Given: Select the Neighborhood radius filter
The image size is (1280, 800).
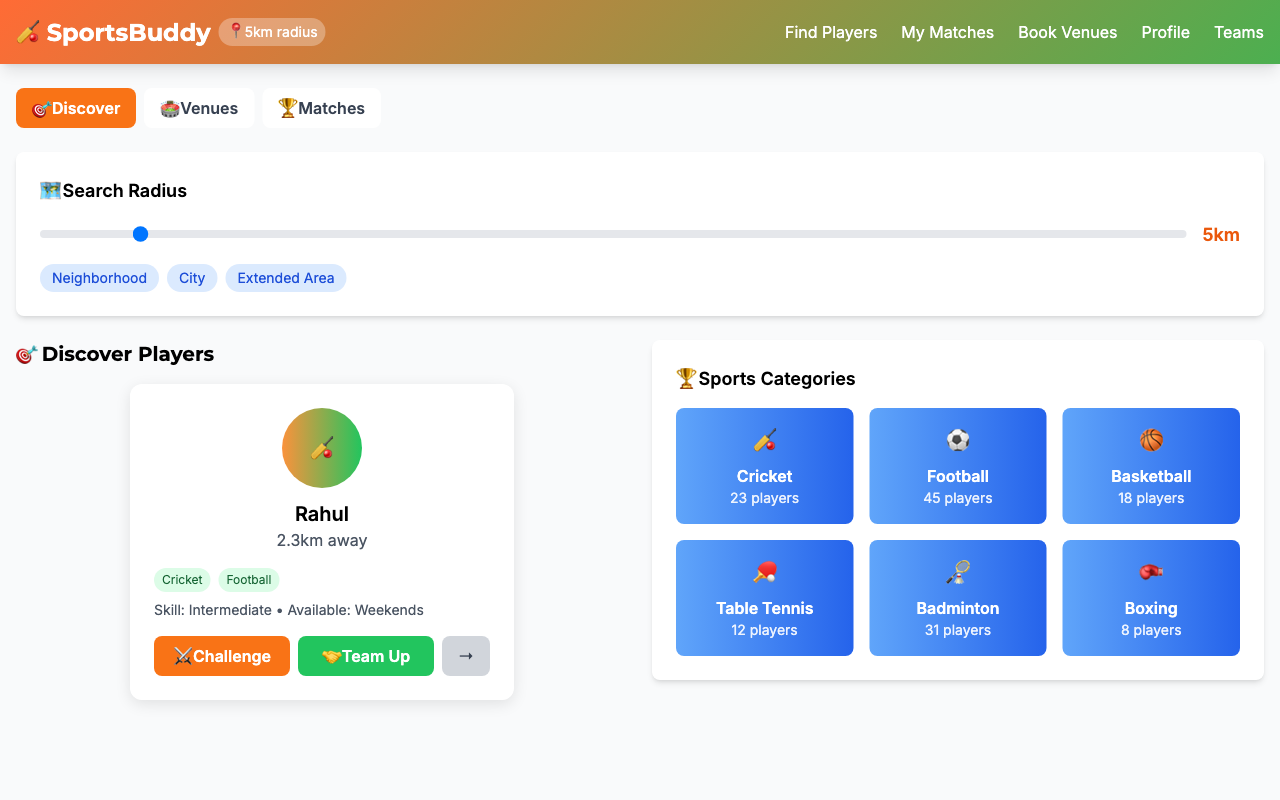Looking at the screenshot, I should tap(99, 278).
